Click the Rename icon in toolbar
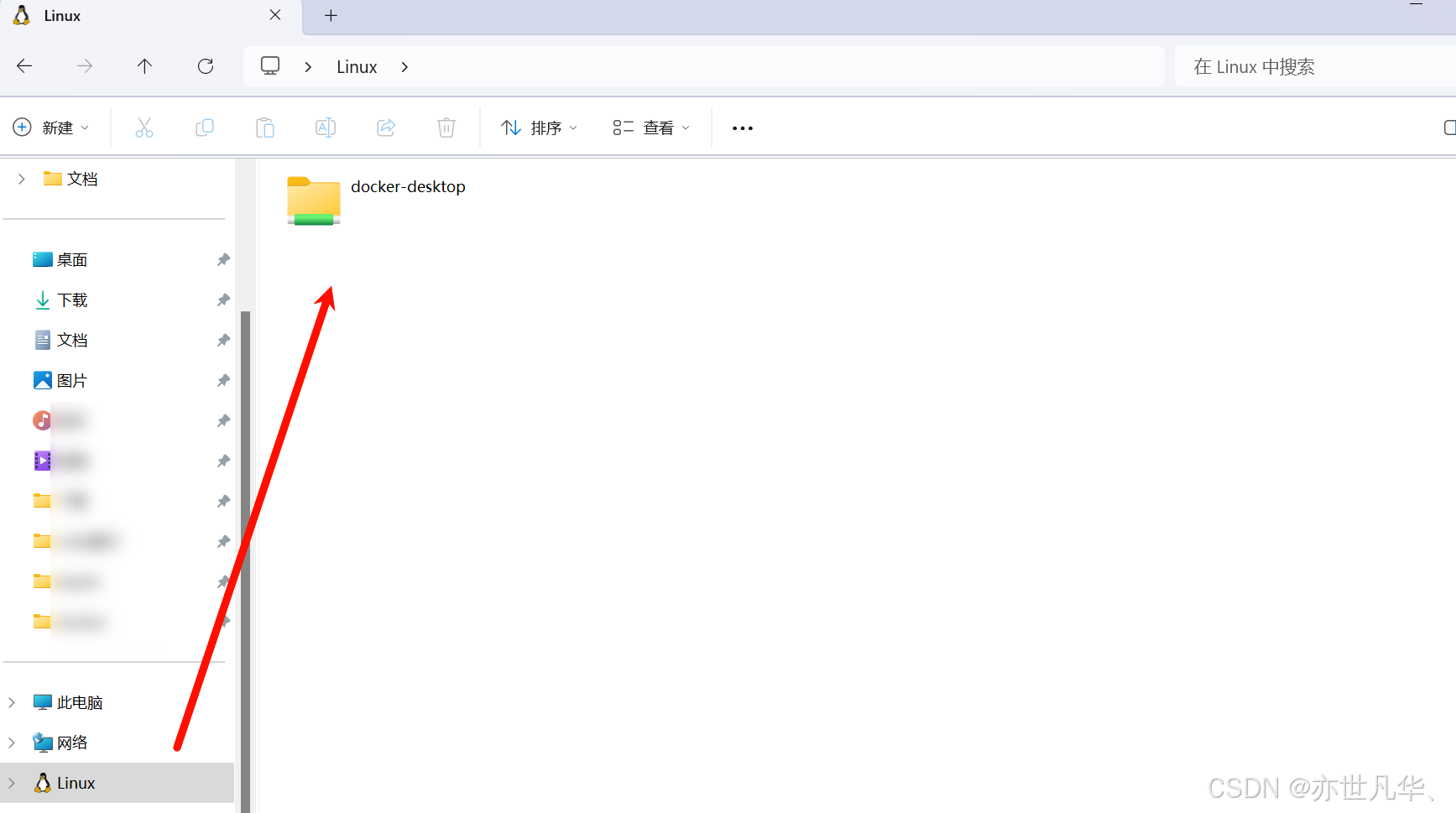This screenshot has height=813, width=1456. (326, 128)
